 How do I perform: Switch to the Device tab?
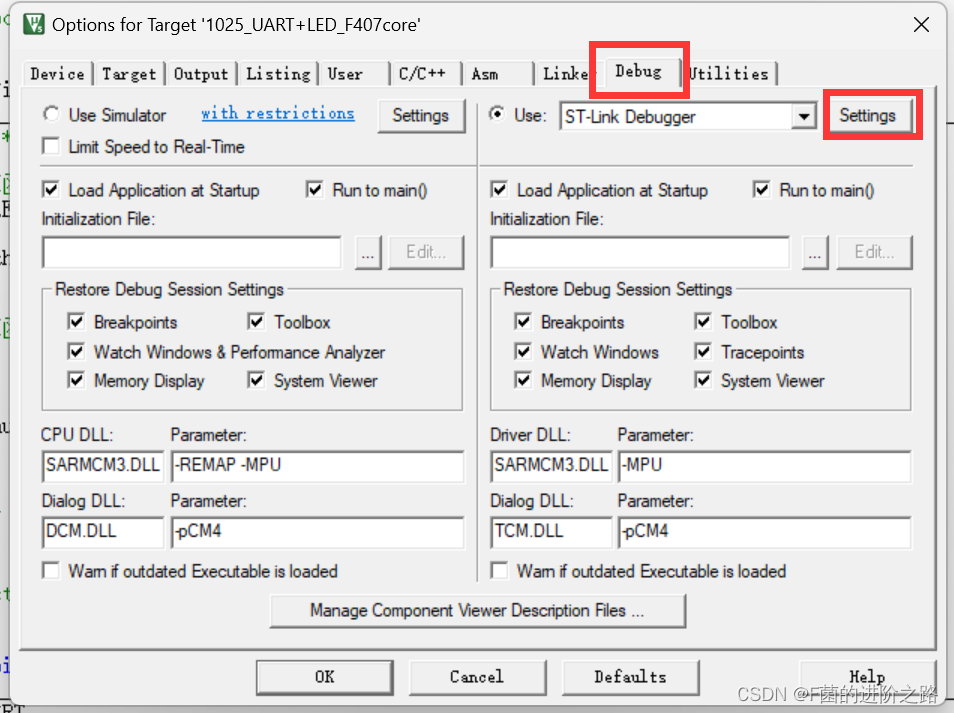coord(57,73)
